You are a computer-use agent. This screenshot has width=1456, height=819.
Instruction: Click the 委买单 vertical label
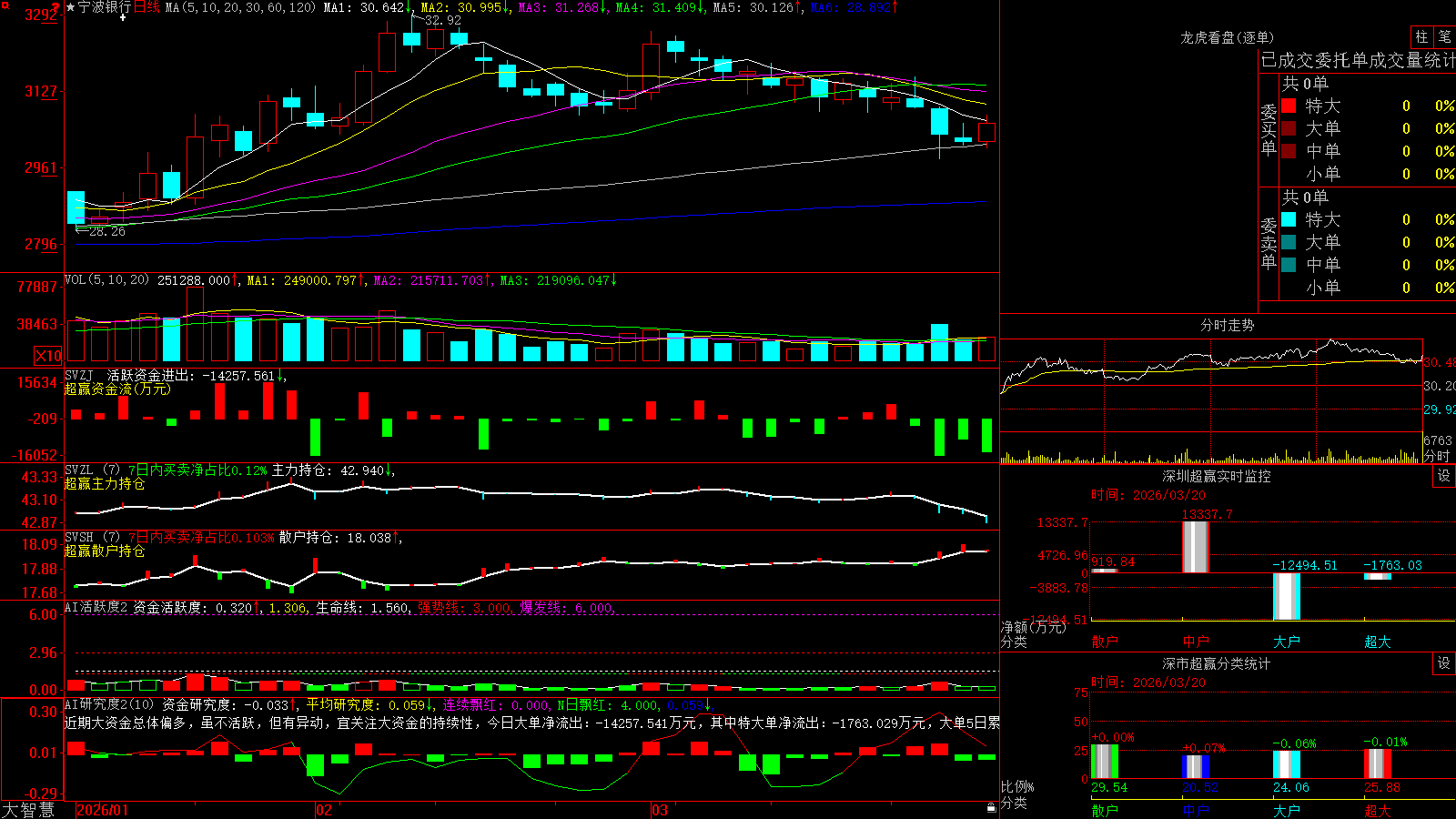coord(1269,129)
